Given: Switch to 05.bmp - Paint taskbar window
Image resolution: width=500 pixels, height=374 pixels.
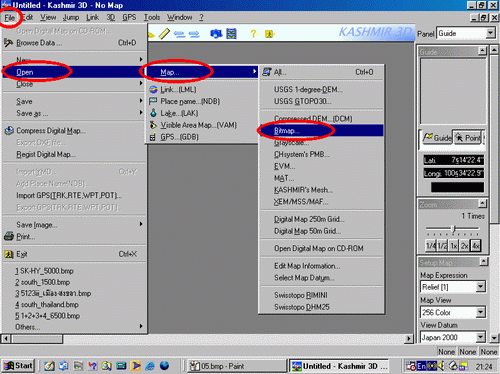Looking at the screenshot, I should click(236, 366).
